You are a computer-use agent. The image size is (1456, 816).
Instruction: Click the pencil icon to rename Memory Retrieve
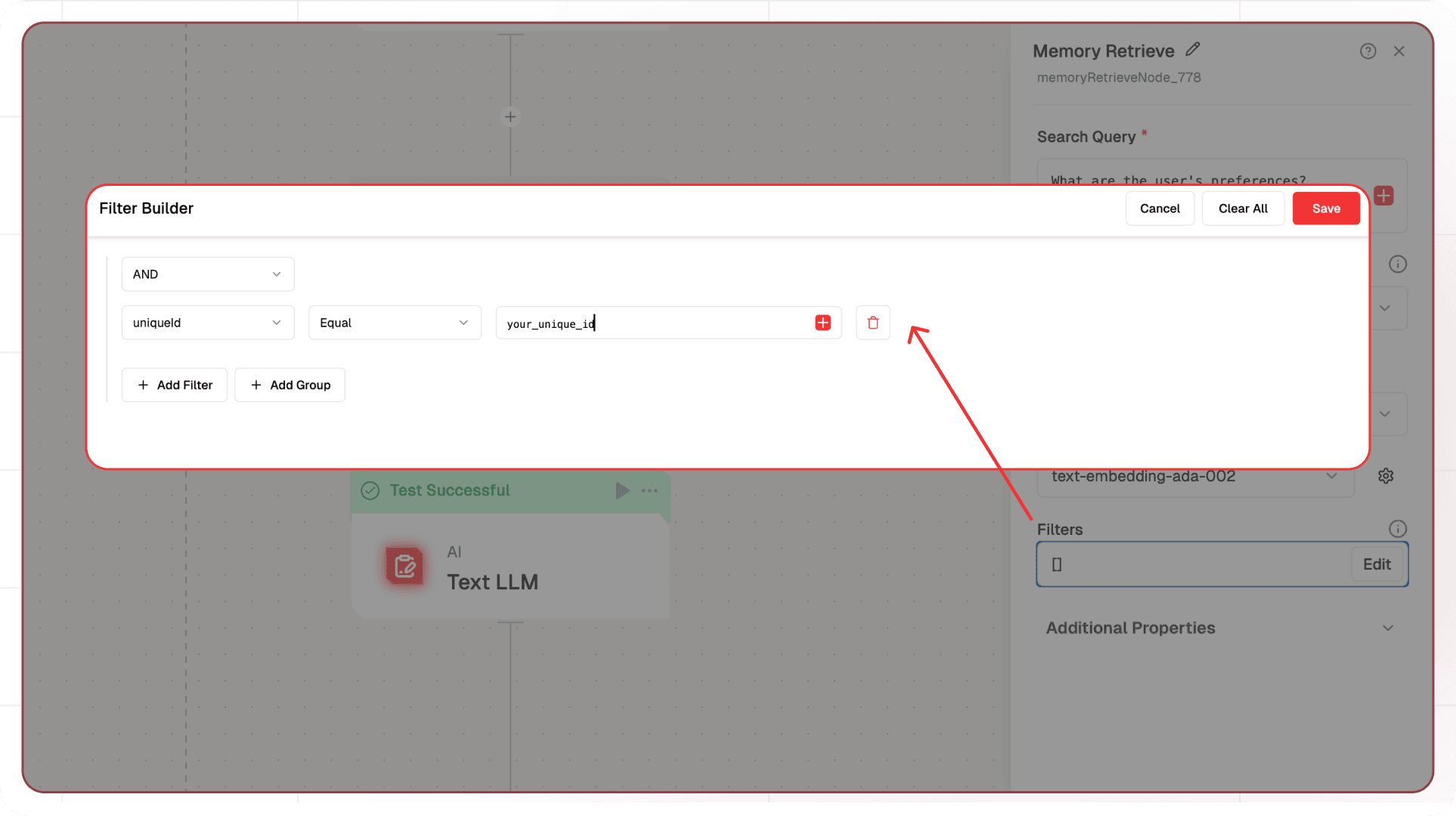point(1193,50)
